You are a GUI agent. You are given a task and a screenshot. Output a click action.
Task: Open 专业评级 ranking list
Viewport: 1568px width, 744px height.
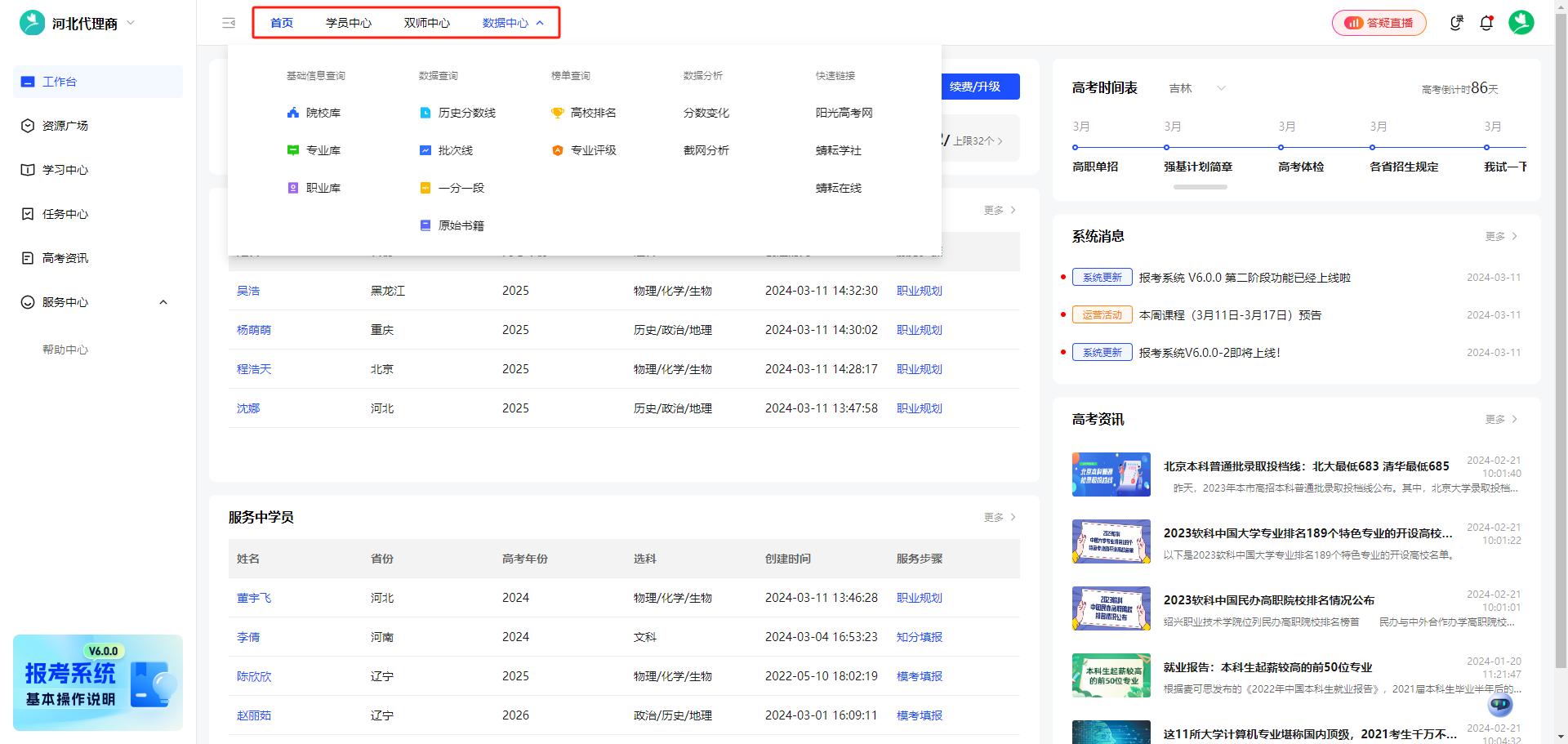pos(584,150)
